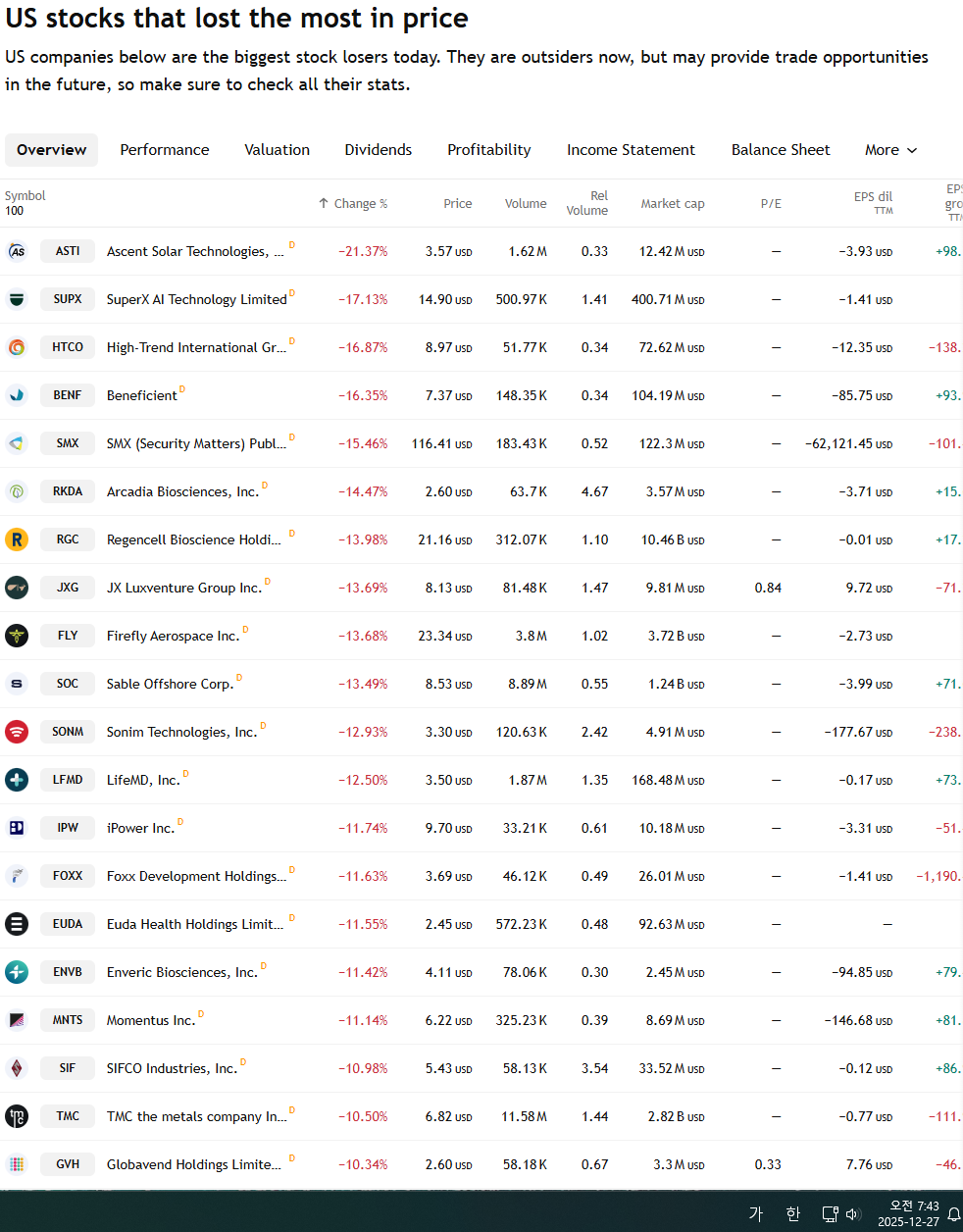Sort by the P/E column header
This screenshot has width=963, height=1232.
pos(771,204)
